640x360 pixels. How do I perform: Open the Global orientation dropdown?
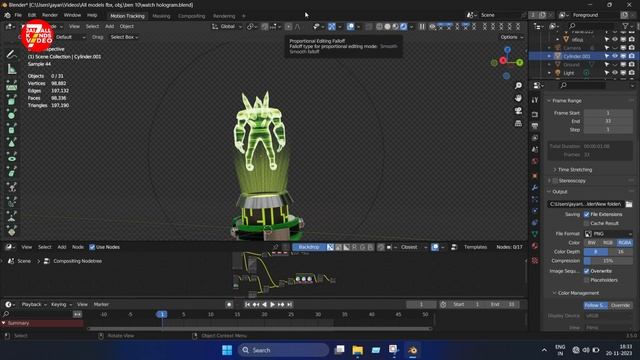click(x=227, y=27)
